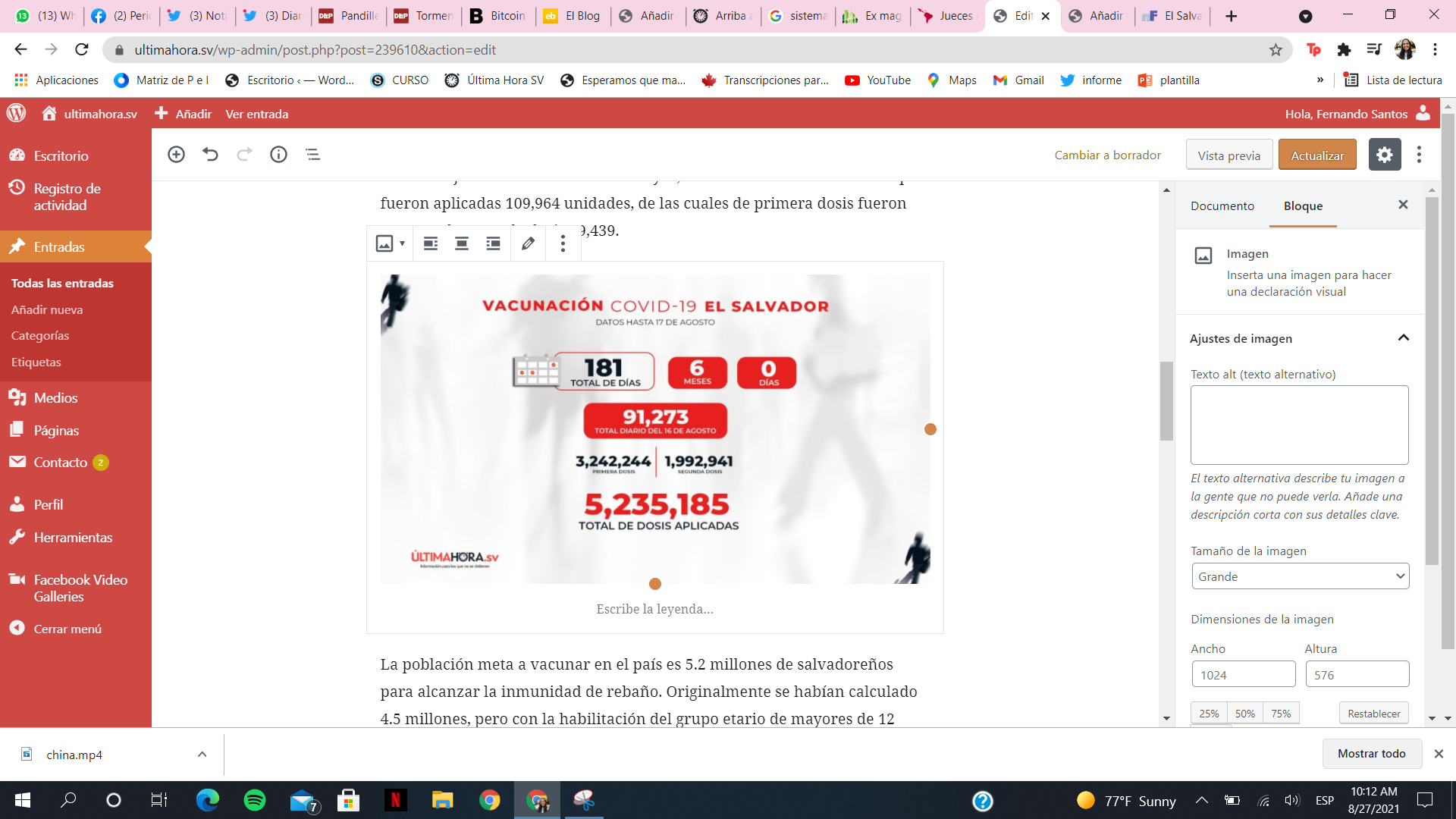Click the Actualizar button

point(1317,155)
